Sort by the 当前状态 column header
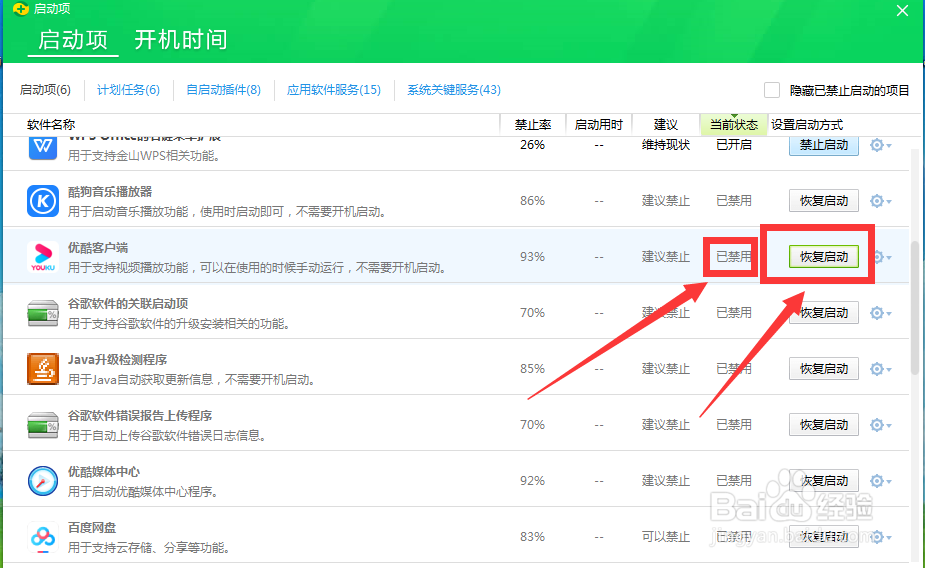 [733, 125]
